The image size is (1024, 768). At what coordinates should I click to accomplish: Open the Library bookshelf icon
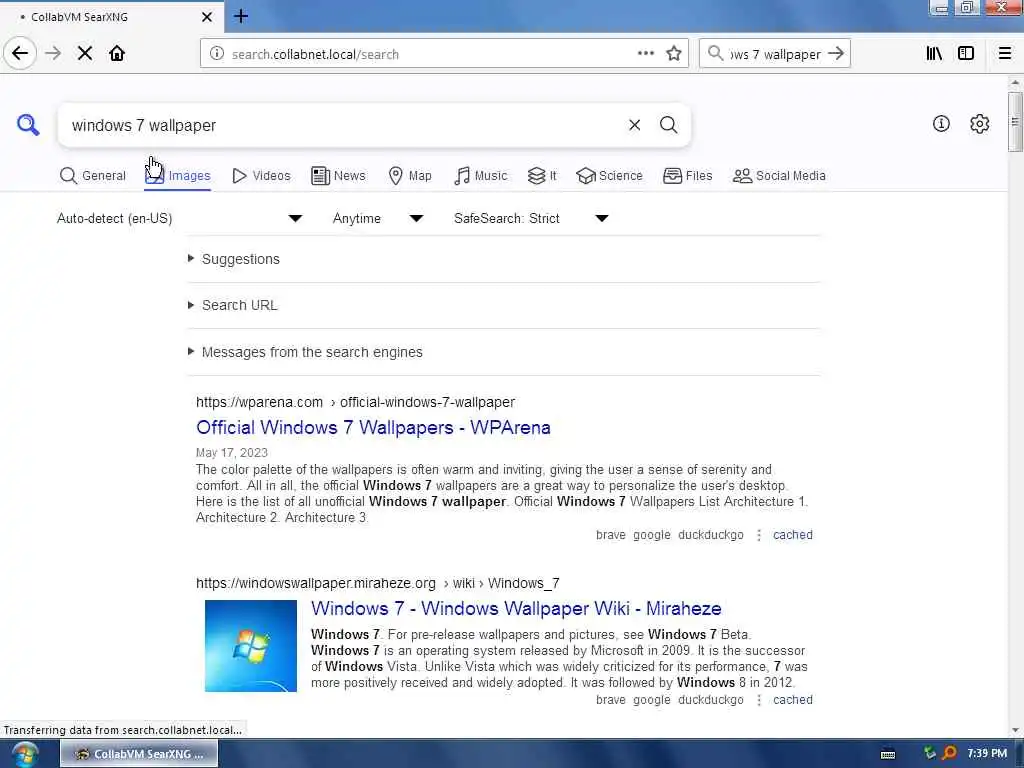(x=934, y=54)
